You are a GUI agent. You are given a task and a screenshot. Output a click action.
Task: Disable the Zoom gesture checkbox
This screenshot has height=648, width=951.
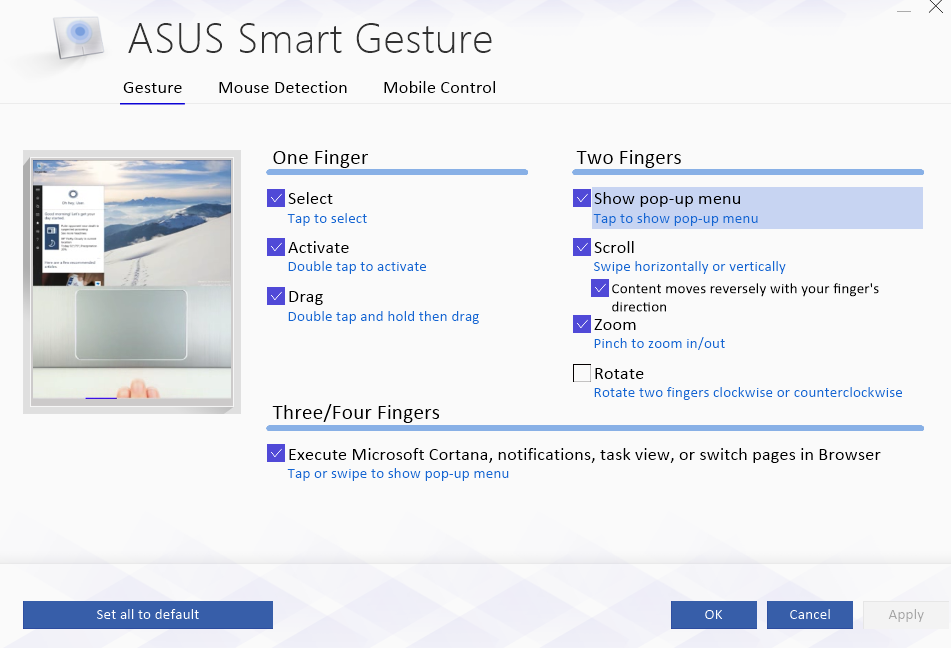pyautogui.click(x=582, y=324)
